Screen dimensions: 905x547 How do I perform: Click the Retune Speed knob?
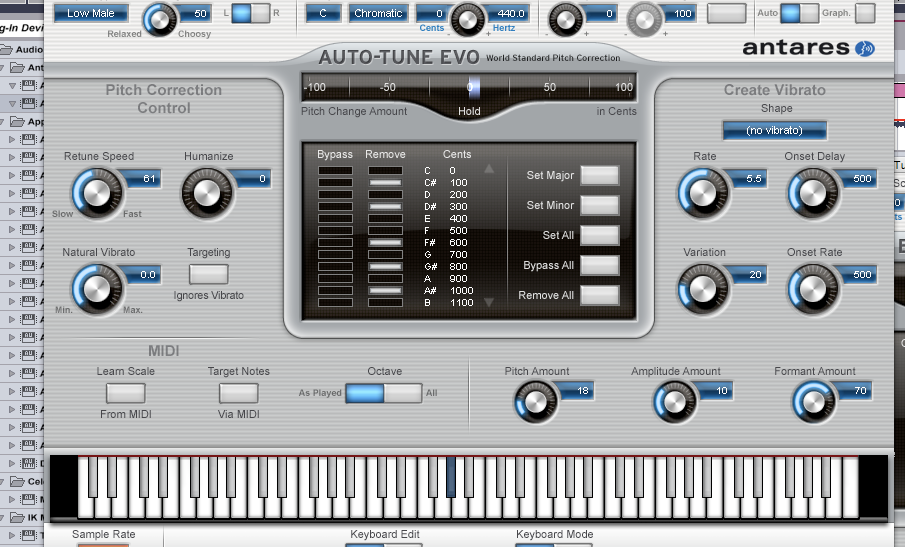point(97,193)
